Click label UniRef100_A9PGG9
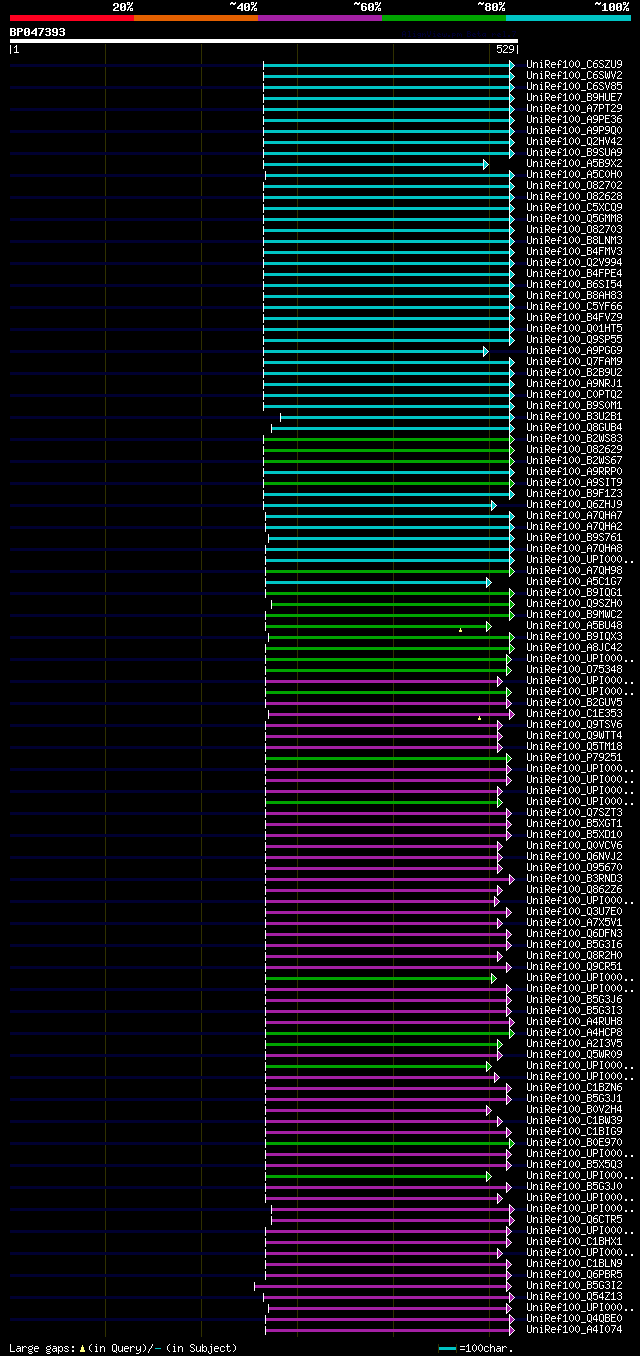This screenshot has width=640, height=1356. (x=574, y=350)
